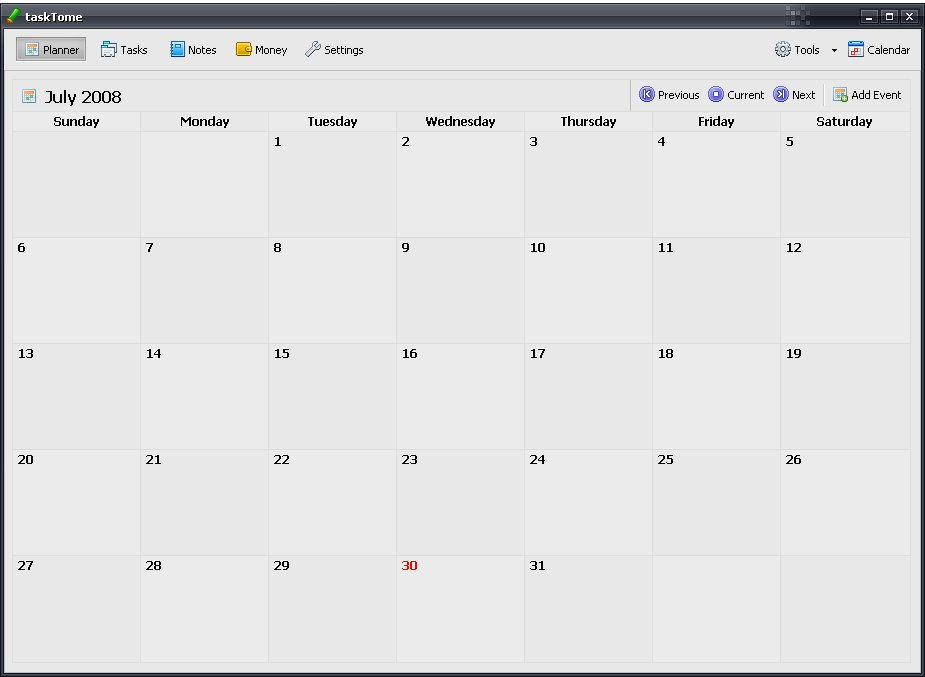Click the Tuesday column header
The image size is (925, 677).
click(x=332, y=121)
